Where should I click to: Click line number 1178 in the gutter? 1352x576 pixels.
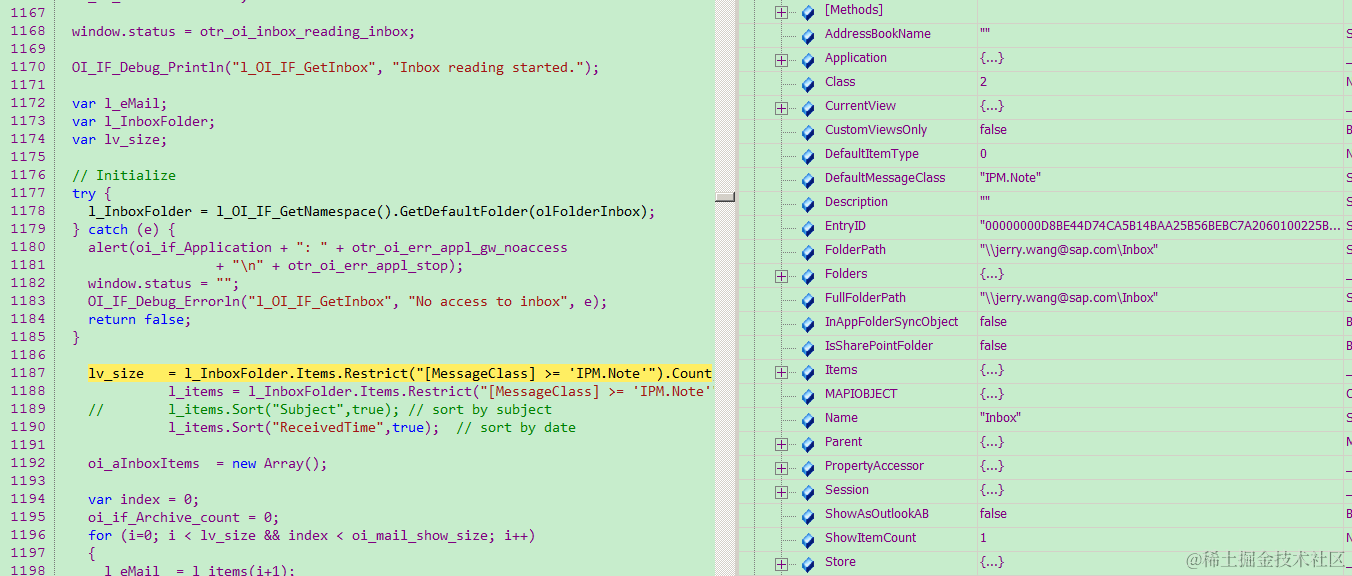pyautogui.click(x=28, y=211)
